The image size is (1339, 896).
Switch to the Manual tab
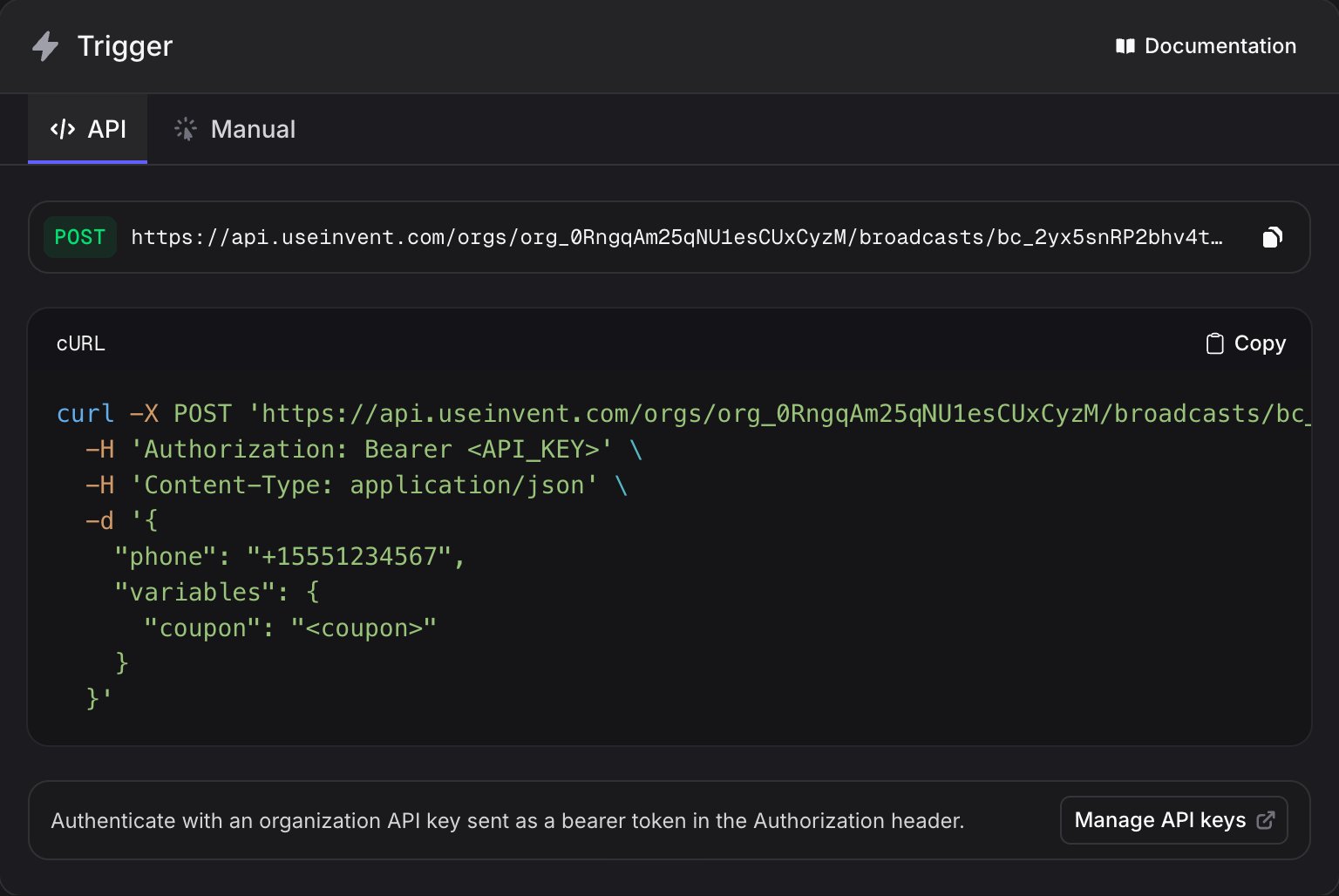(x=235, y=129)
